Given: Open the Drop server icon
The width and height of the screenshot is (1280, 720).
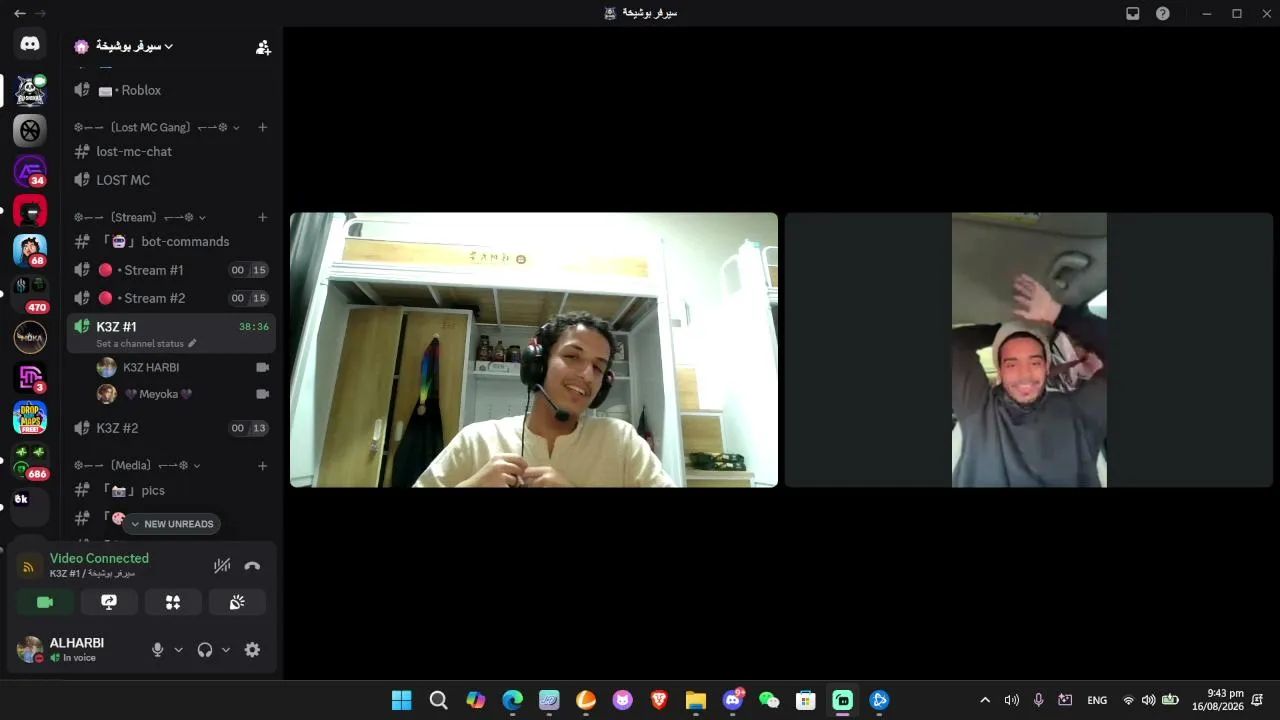Looking at the screenshot, I should pyautogui.click(x=30, y=417).
